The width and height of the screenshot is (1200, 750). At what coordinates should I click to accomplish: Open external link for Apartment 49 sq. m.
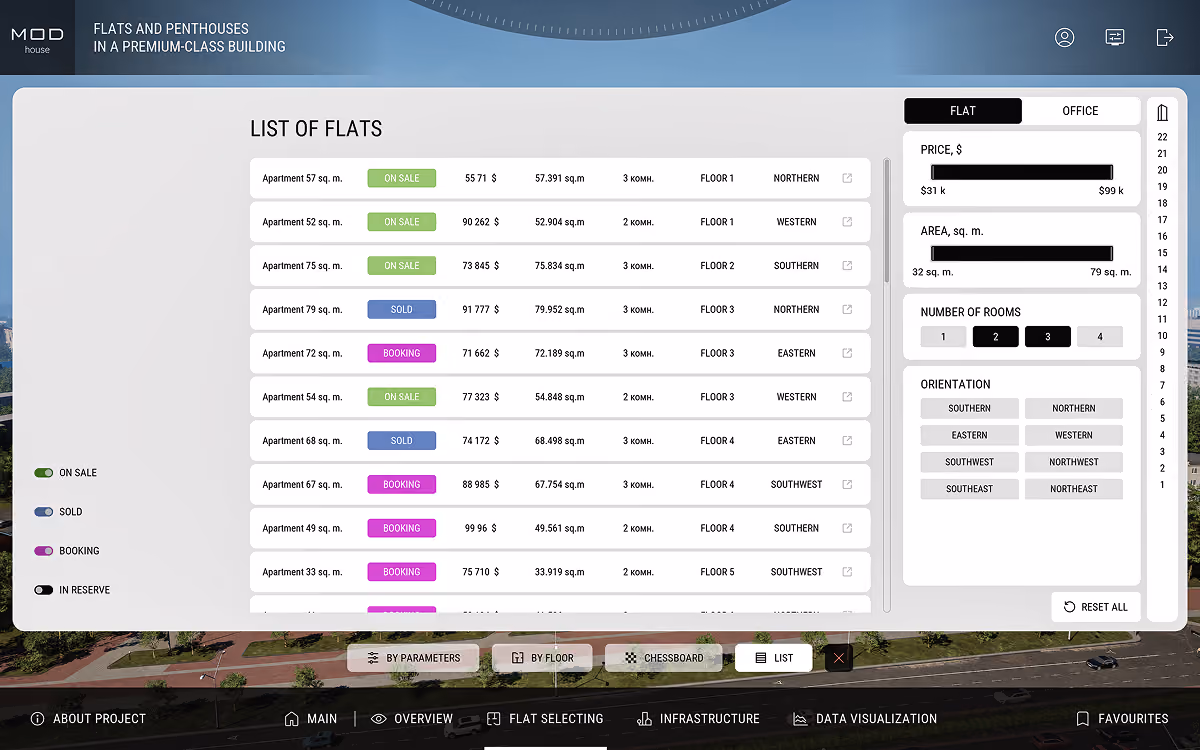(x=847, y=528)
